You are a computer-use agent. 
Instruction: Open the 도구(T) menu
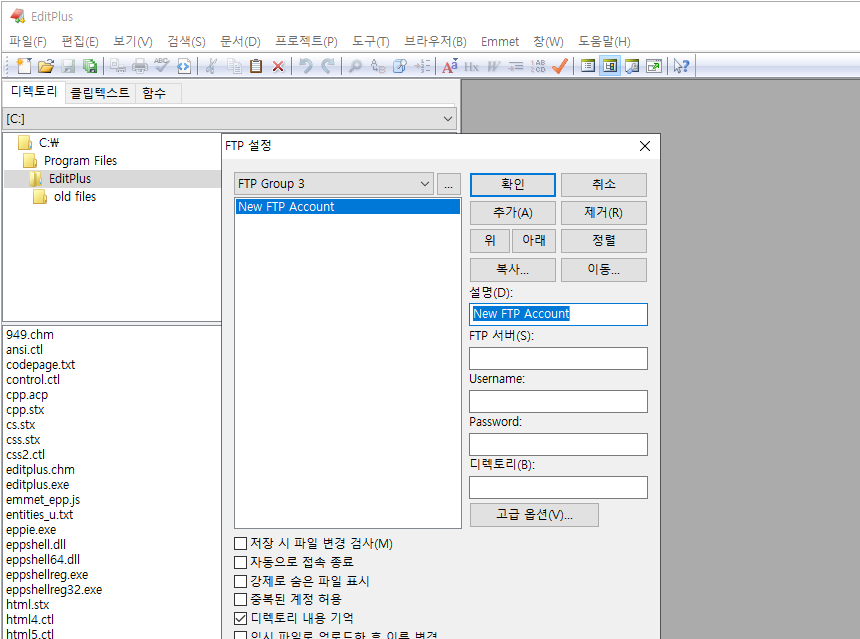[x=371, y=42]
